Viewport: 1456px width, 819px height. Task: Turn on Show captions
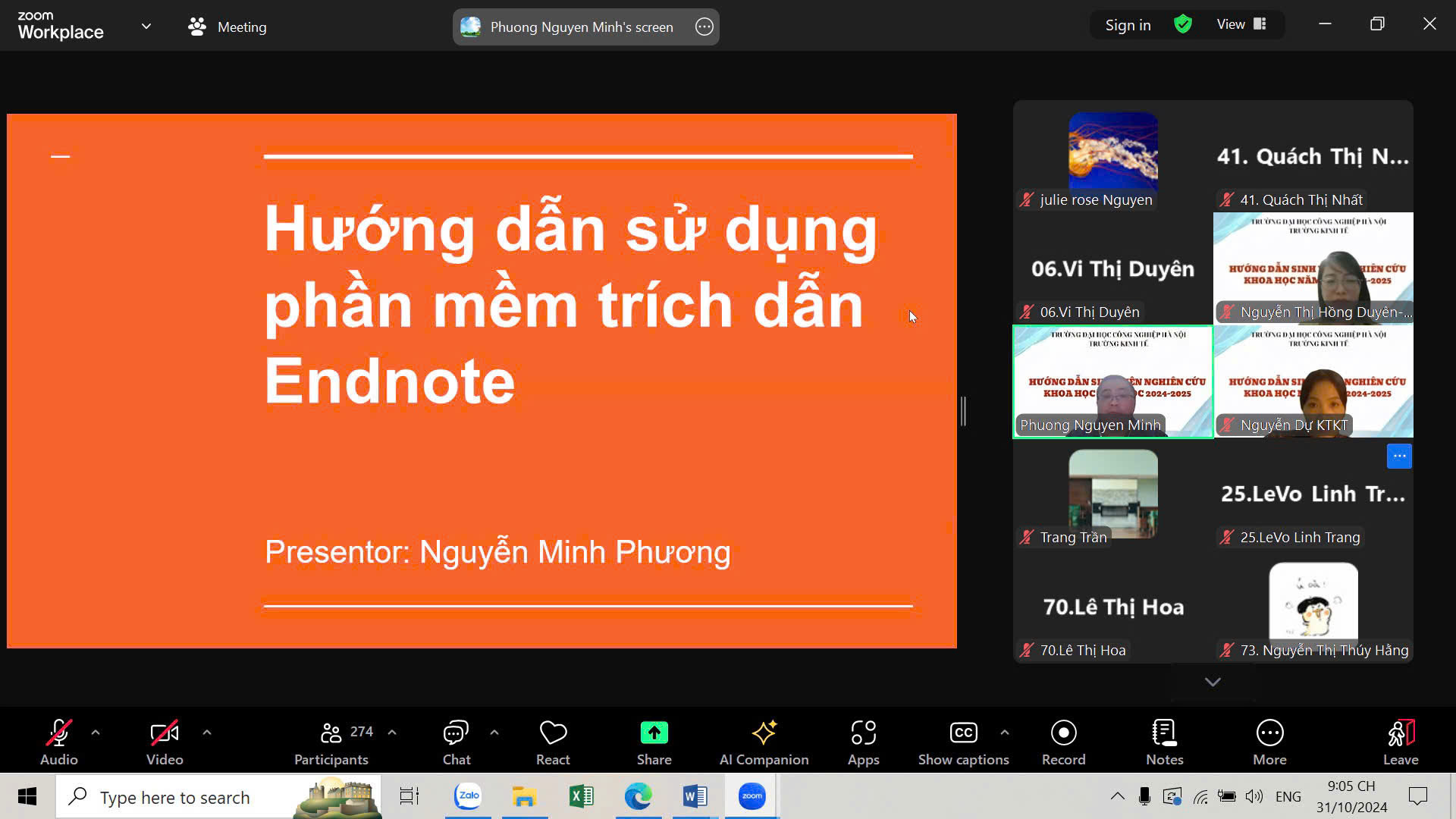click(963, 742)
